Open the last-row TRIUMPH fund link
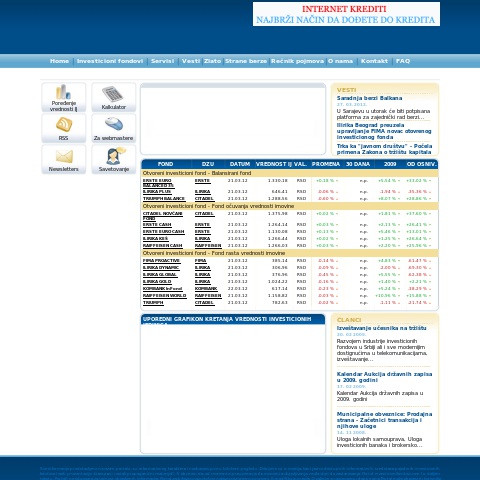480x480 pixels. [153, 303]
